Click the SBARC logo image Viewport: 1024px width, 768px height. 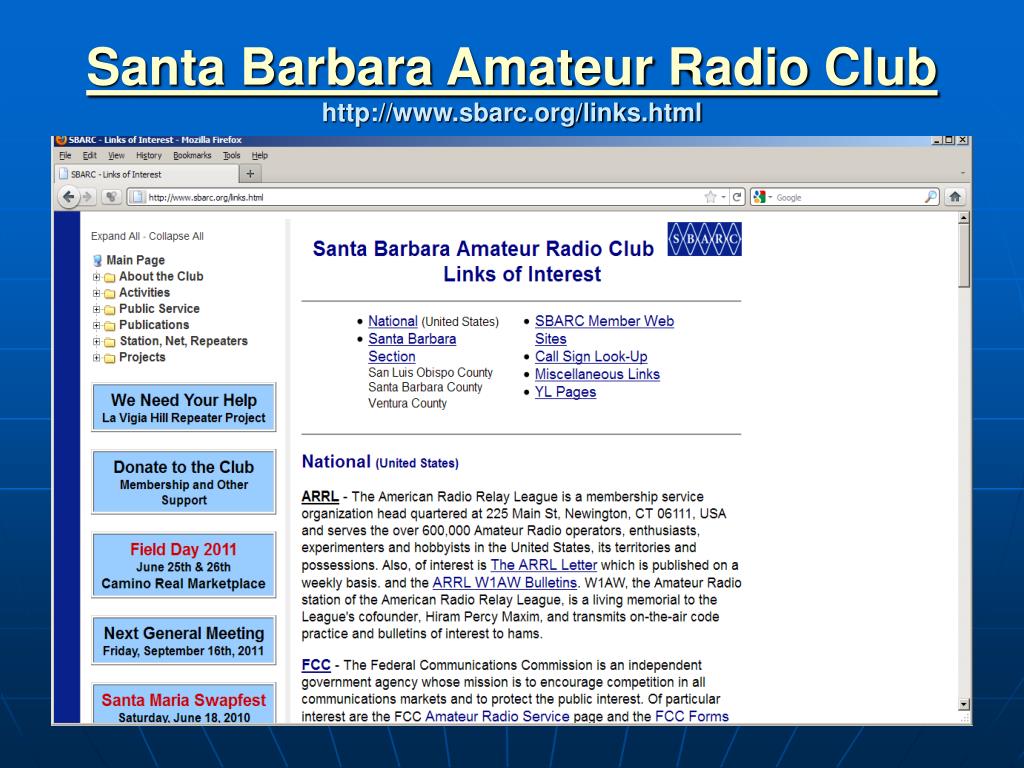[x=704, y=239]
